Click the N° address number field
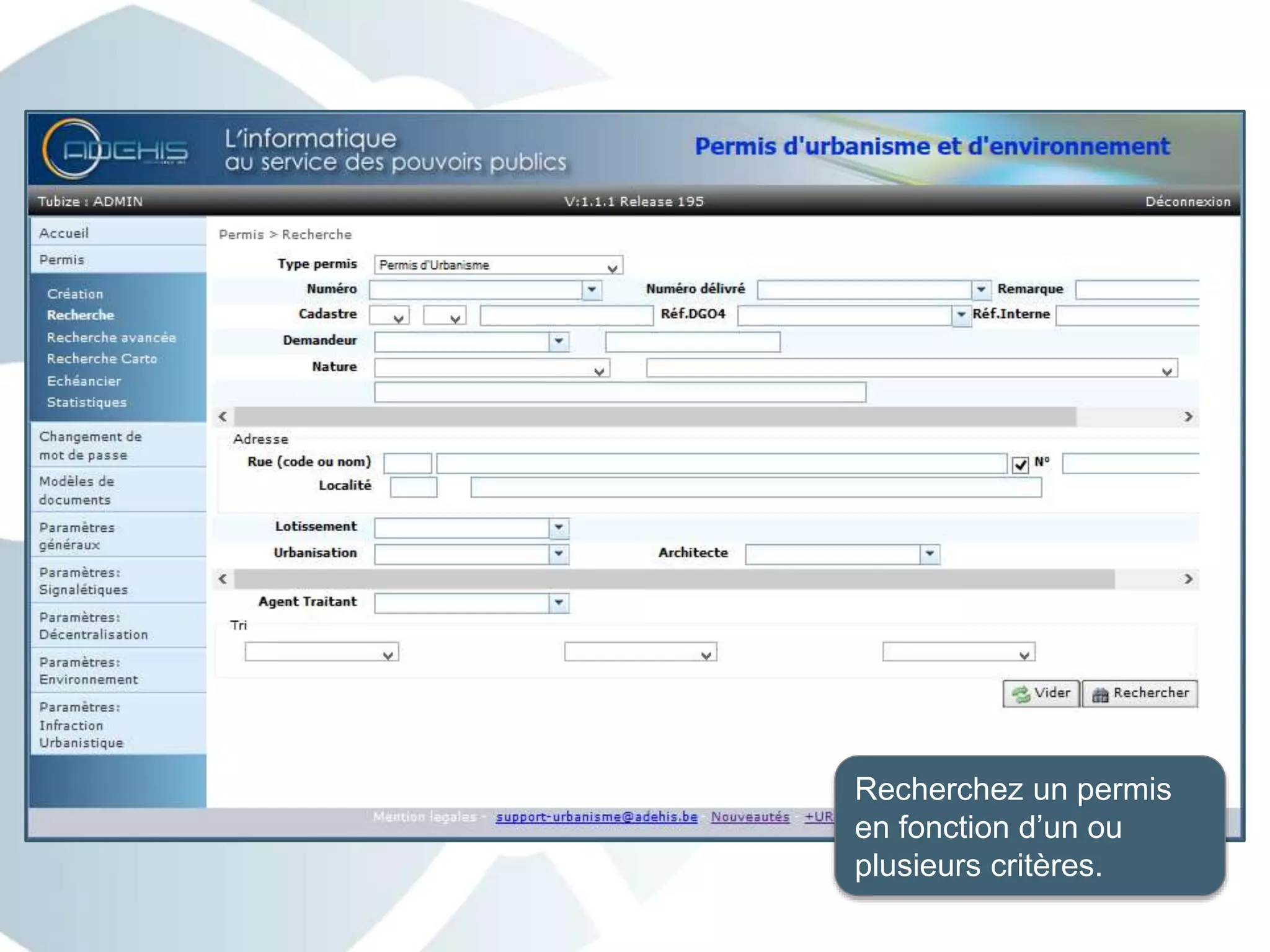Viewport: 1270px width, 952px height. coord(1131,464)
